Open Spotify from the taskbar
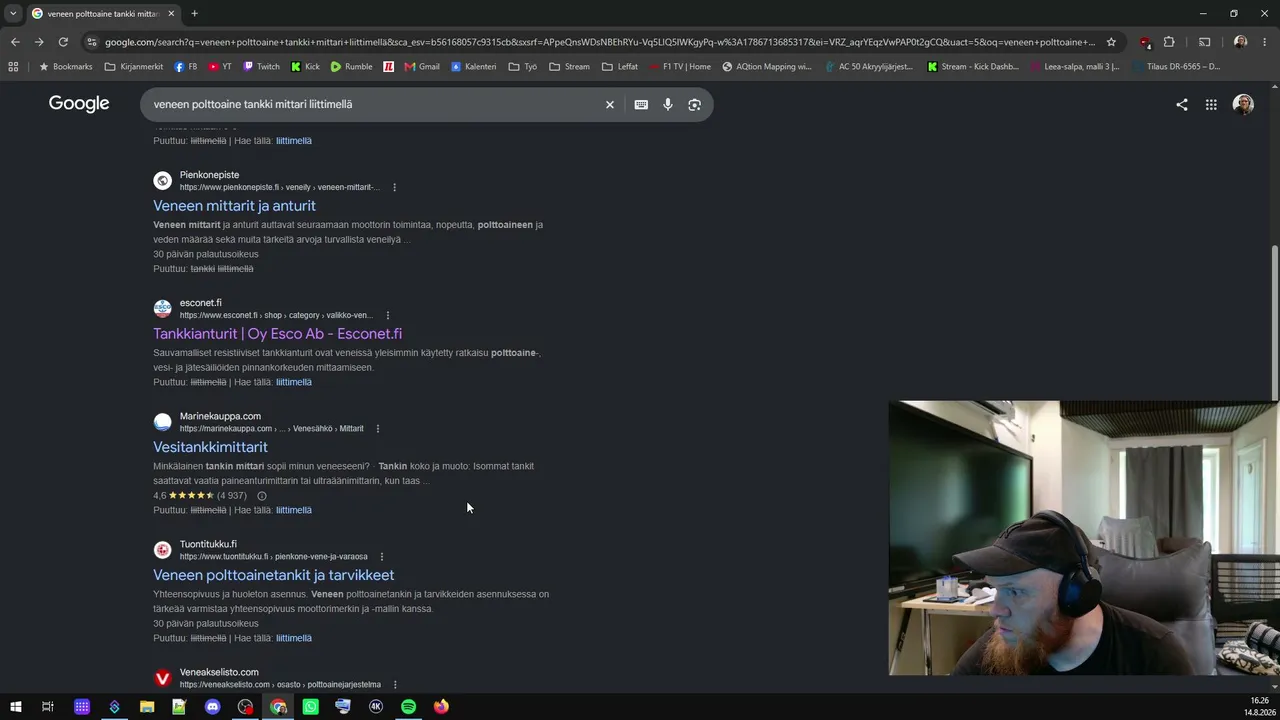The image size is (1280, 720). pyautogui.click(x=408, y=707)
